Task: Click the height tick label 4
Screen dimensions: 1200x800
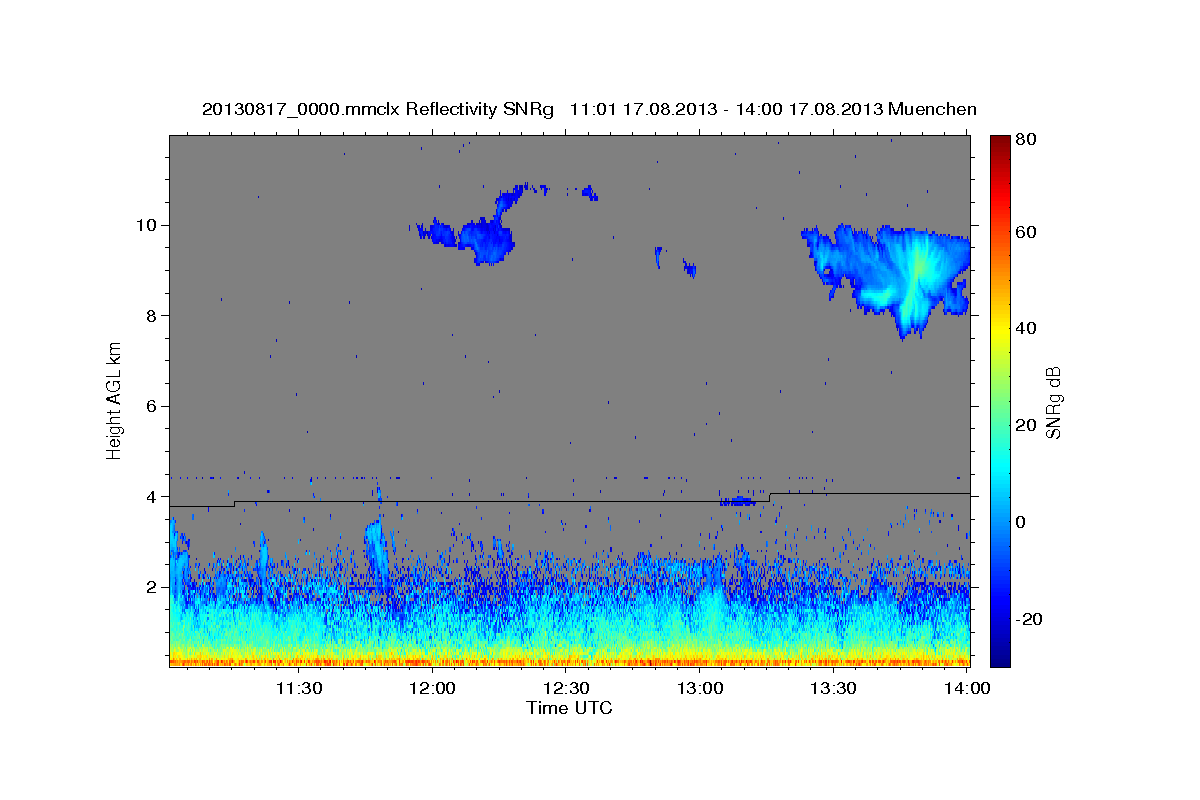Action: pos(154,497)
